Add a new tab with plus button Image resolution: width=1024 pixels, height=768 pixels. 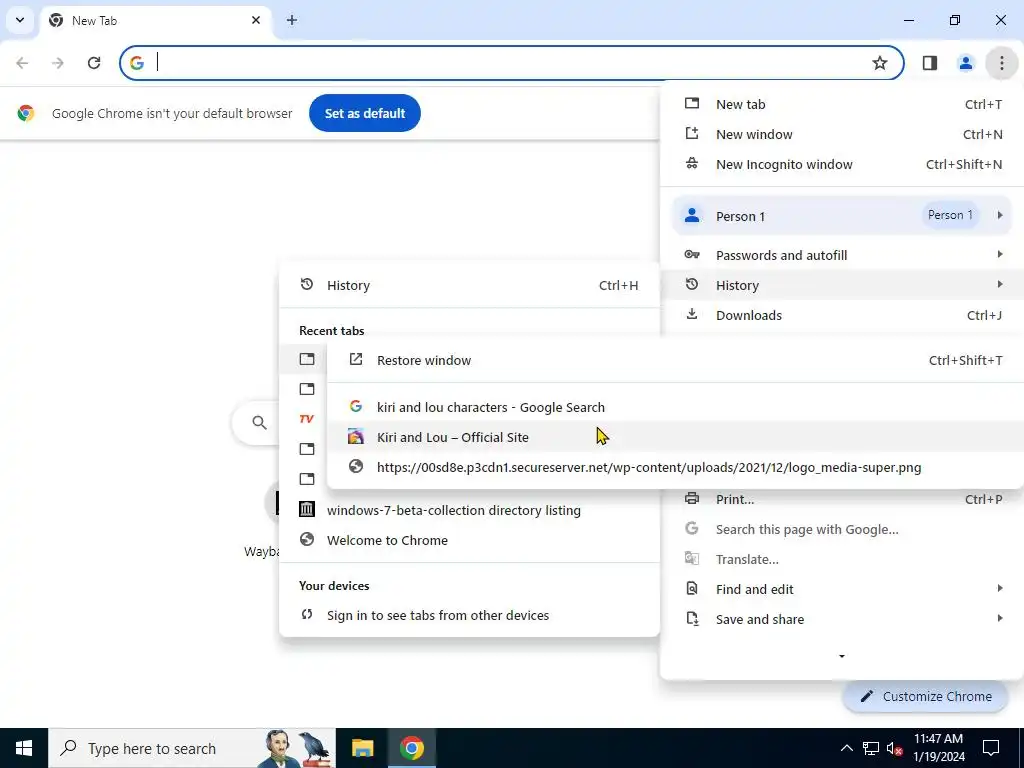pos(292,20)
